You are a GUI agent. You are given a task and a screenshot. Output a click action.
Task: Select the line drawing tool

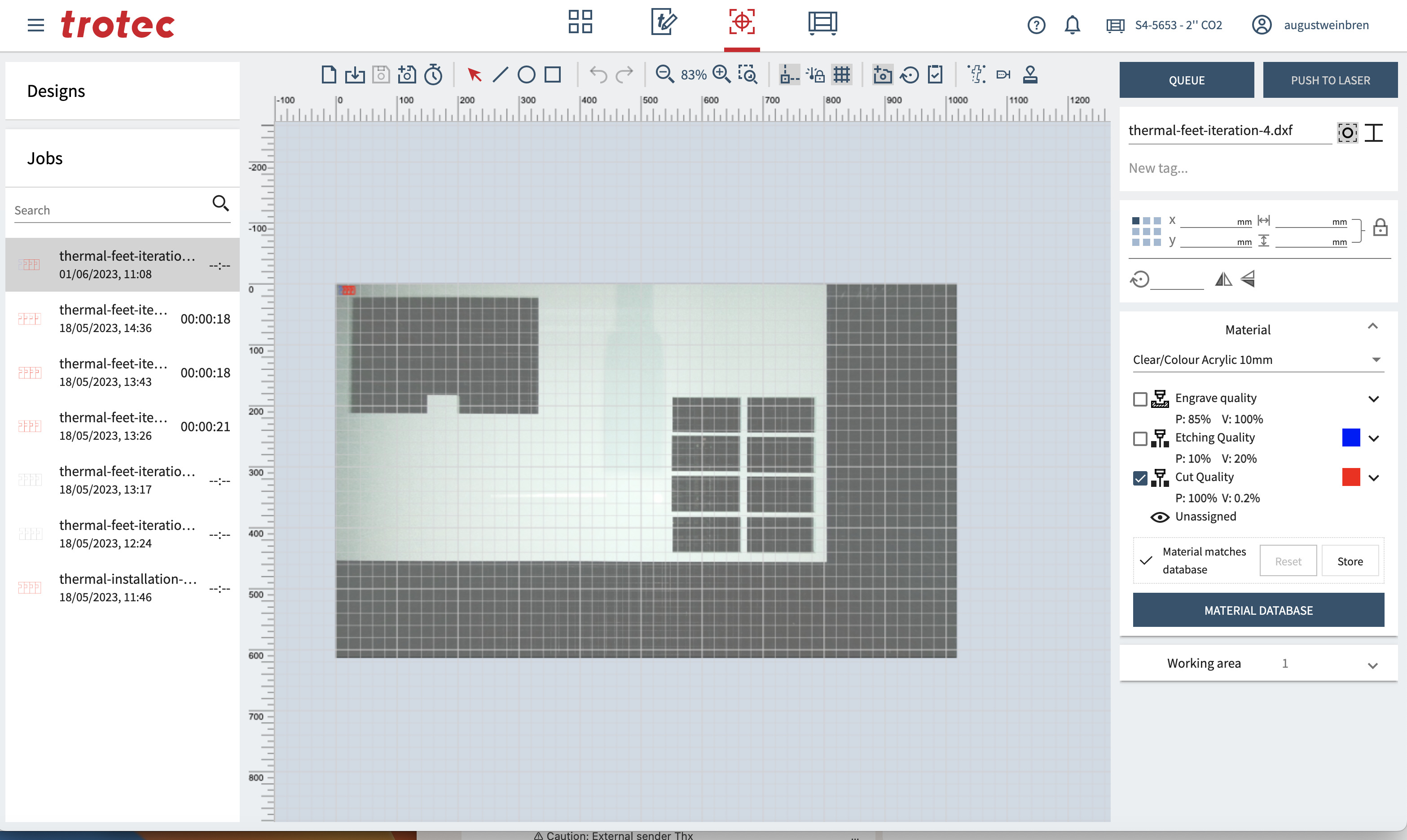pyautogui.click(x=500, y=75)
